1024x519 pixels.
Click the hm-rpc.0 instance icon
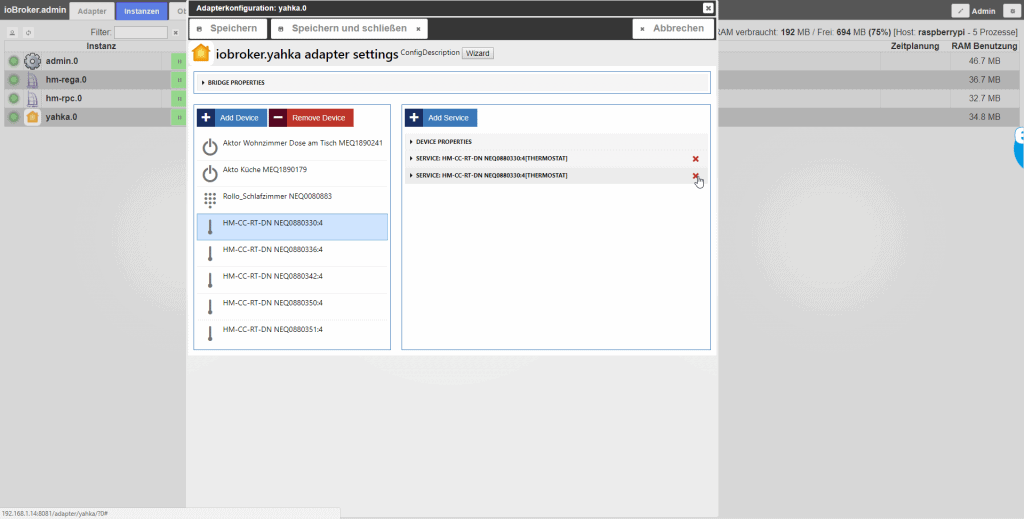coord(32,99)
